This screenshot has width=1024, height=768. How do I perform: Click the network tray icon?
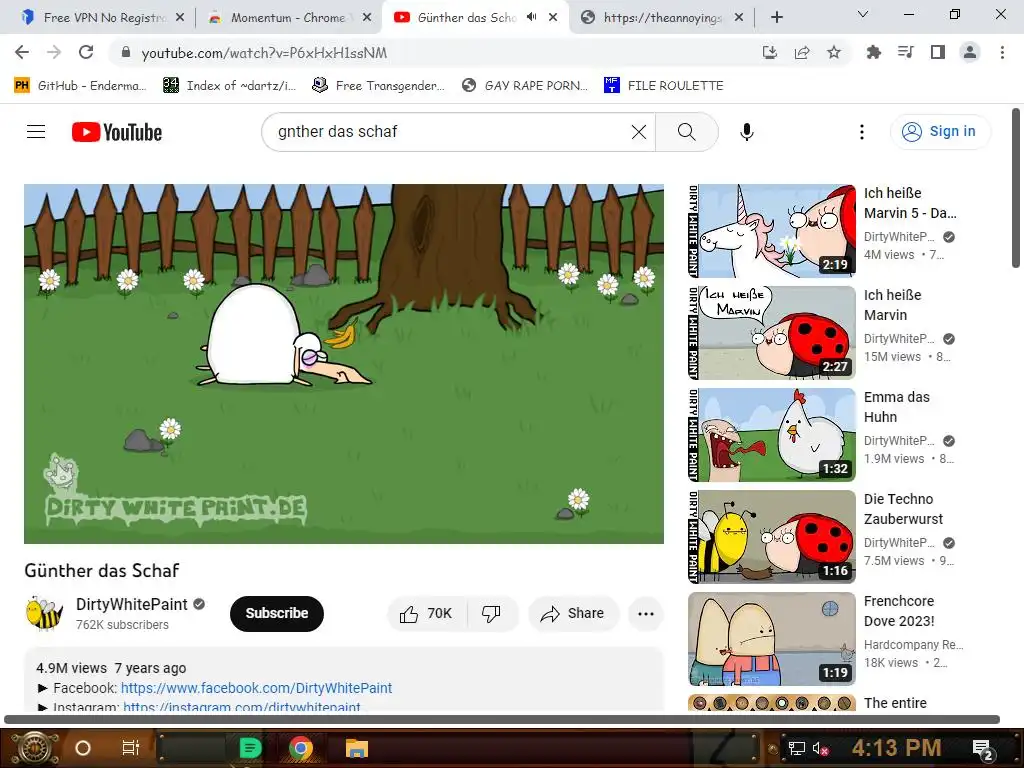pos(796,749)
